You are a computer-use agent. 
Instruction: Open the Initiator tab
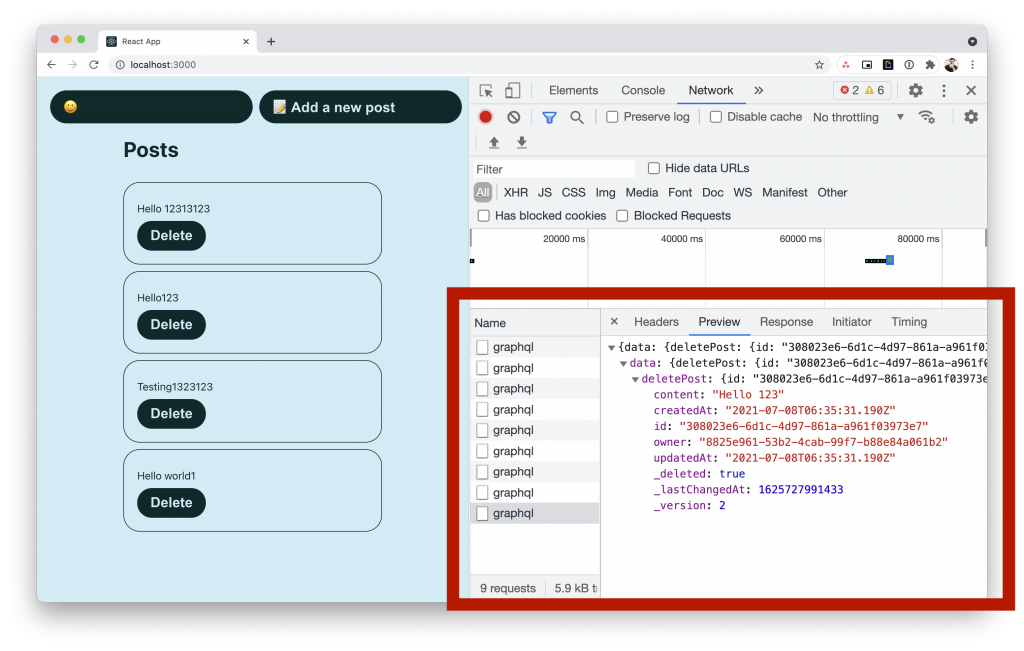[852, 322]
